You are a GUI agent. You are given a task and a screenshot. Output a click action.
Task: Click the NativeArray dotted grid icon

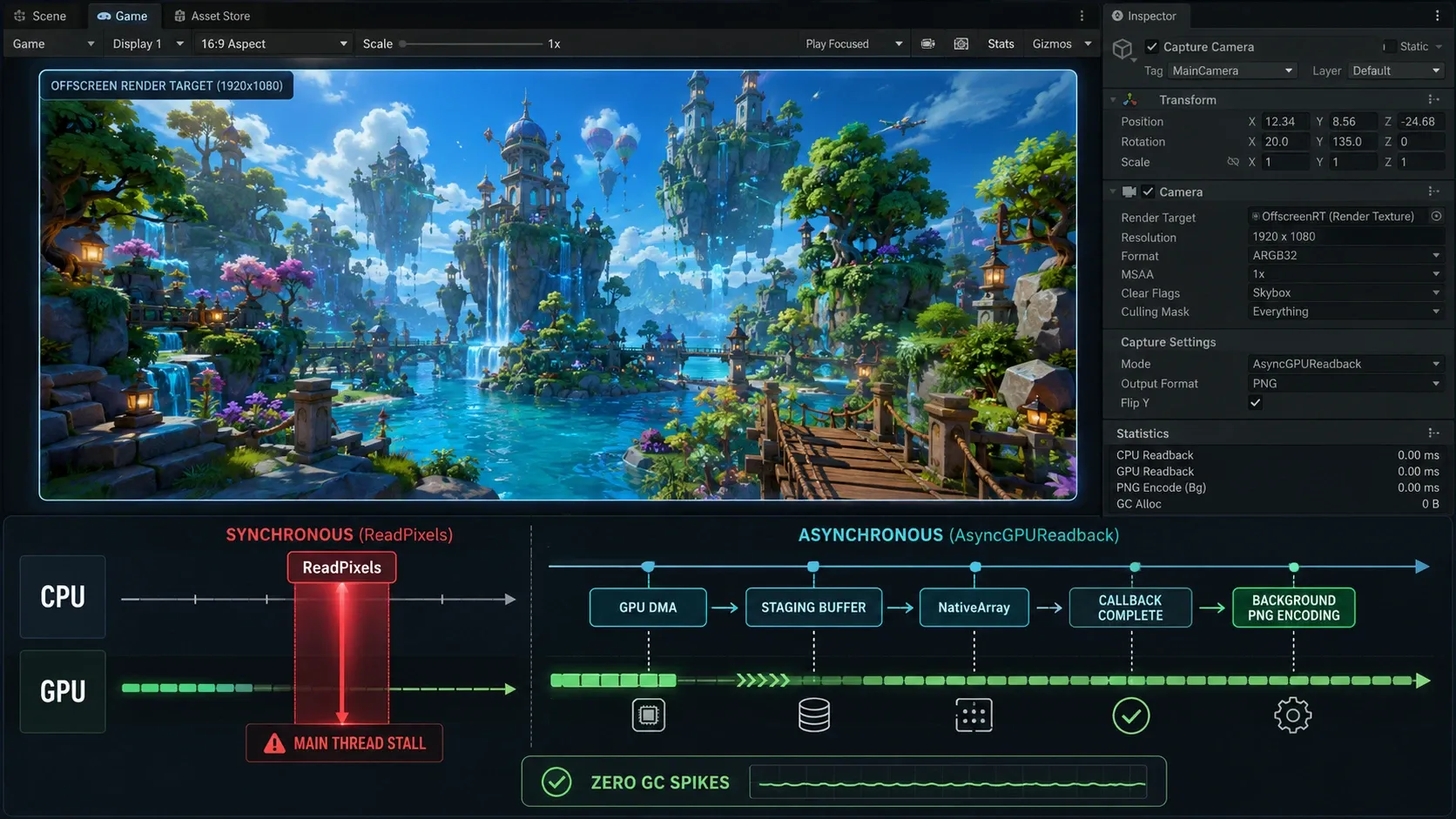pos(974,715)
